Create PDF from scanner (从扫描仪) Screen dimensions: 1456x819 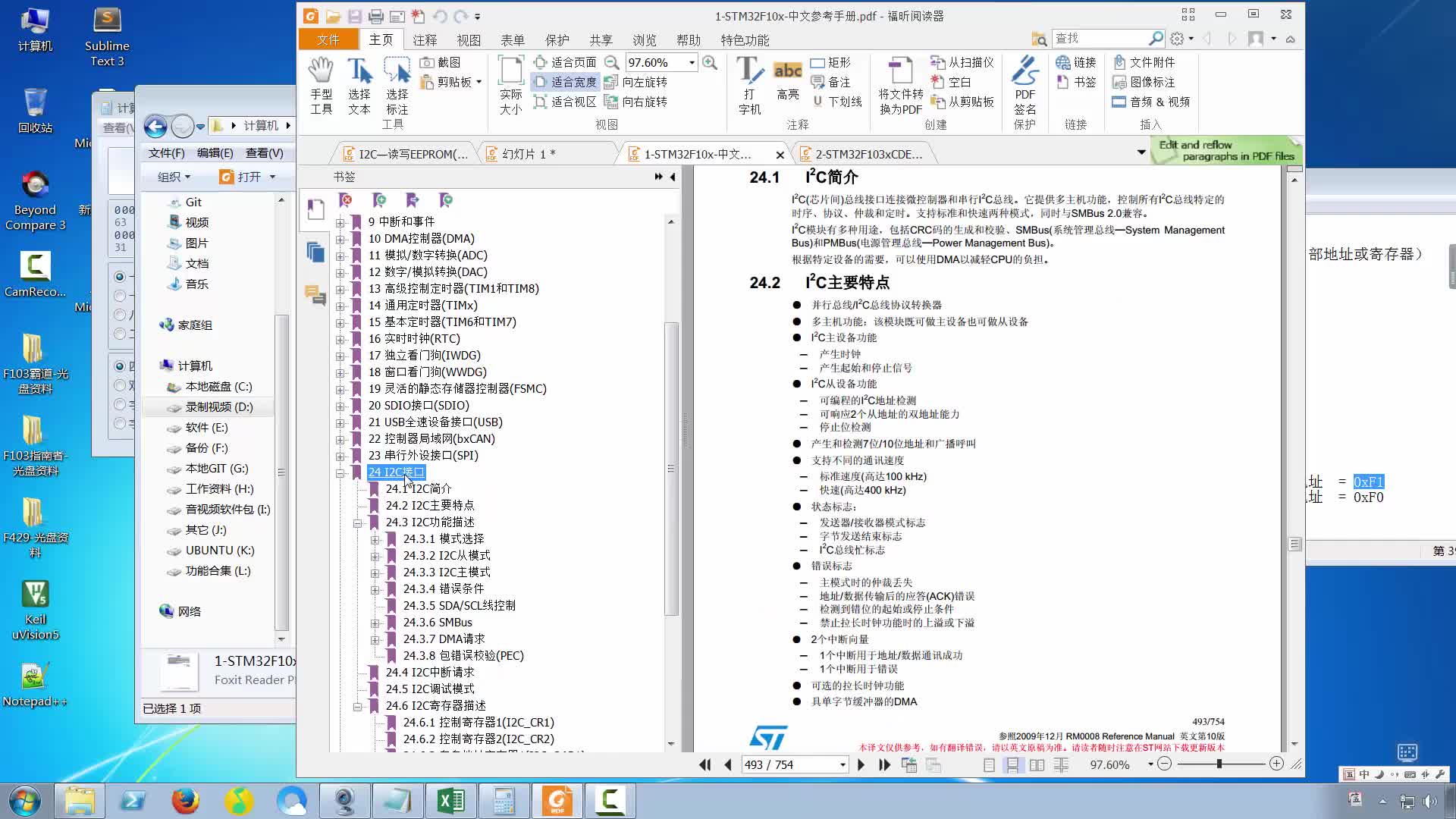[962, 62]
